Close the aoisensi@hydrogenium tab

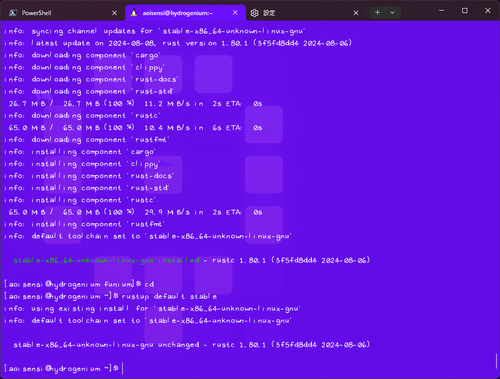click(235, 13)
